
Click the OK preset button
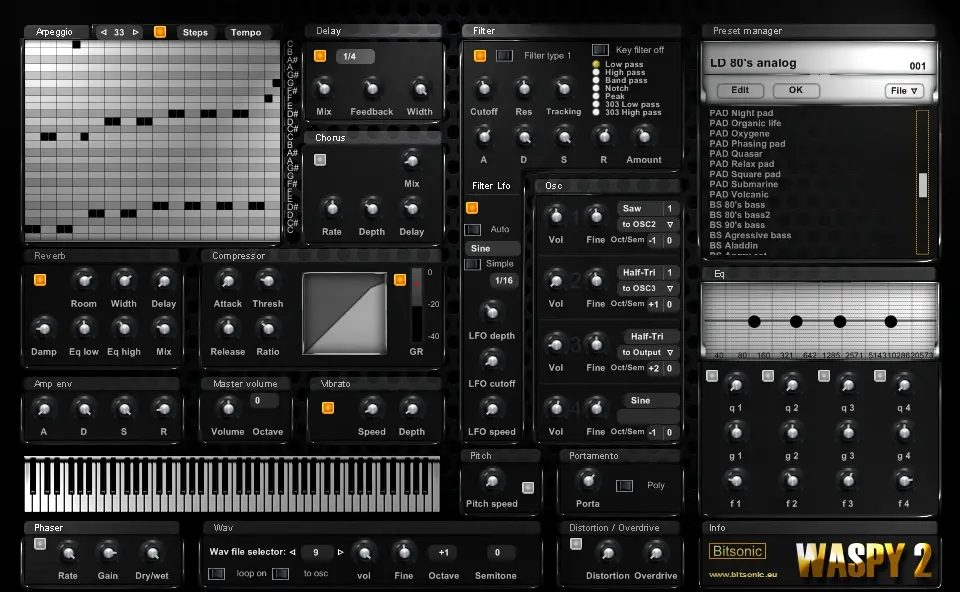click(796, 91)
